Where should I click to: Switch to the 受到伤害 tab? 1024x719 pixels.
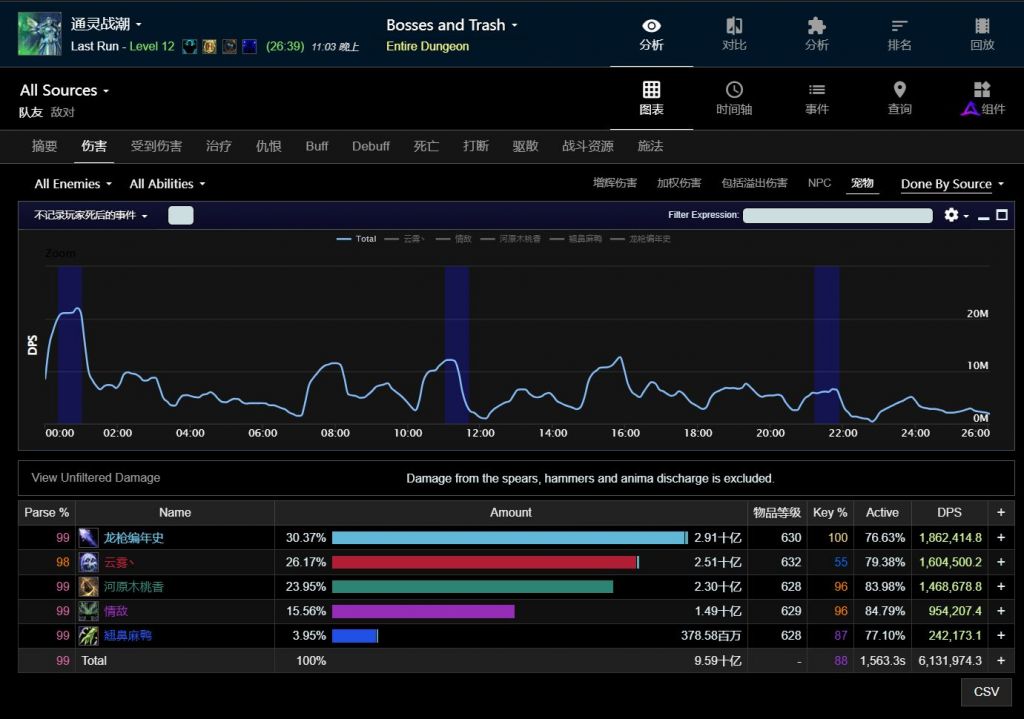coord(156,146)
